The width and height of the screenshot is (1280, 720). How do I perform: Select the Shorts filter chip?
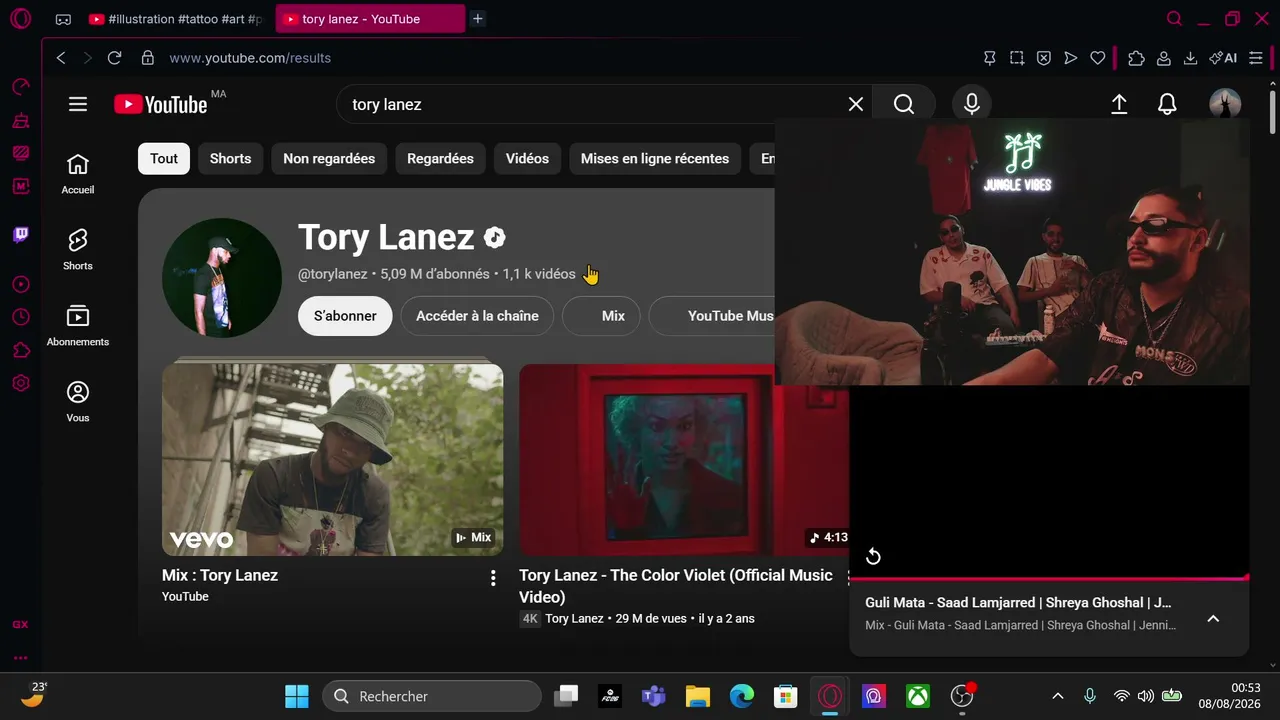coord(230,158)
